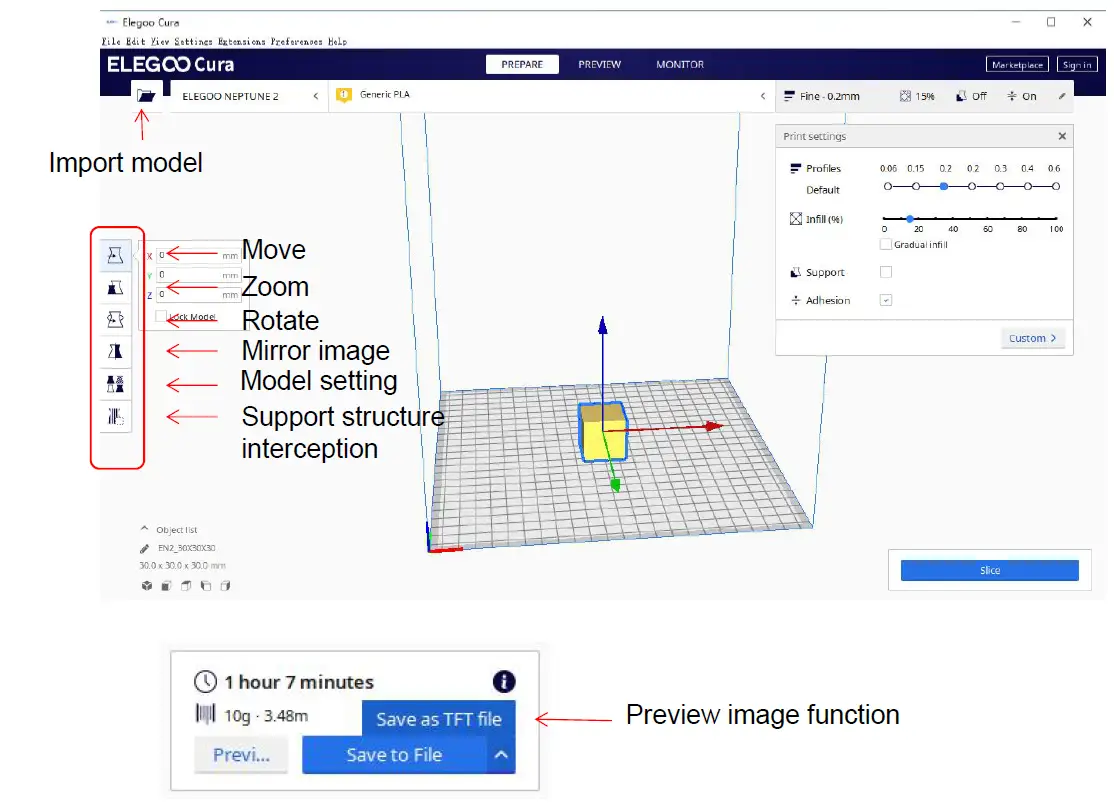Open the Edit menu
This screenshot has height=809, width=1114.
pos(135,42)
